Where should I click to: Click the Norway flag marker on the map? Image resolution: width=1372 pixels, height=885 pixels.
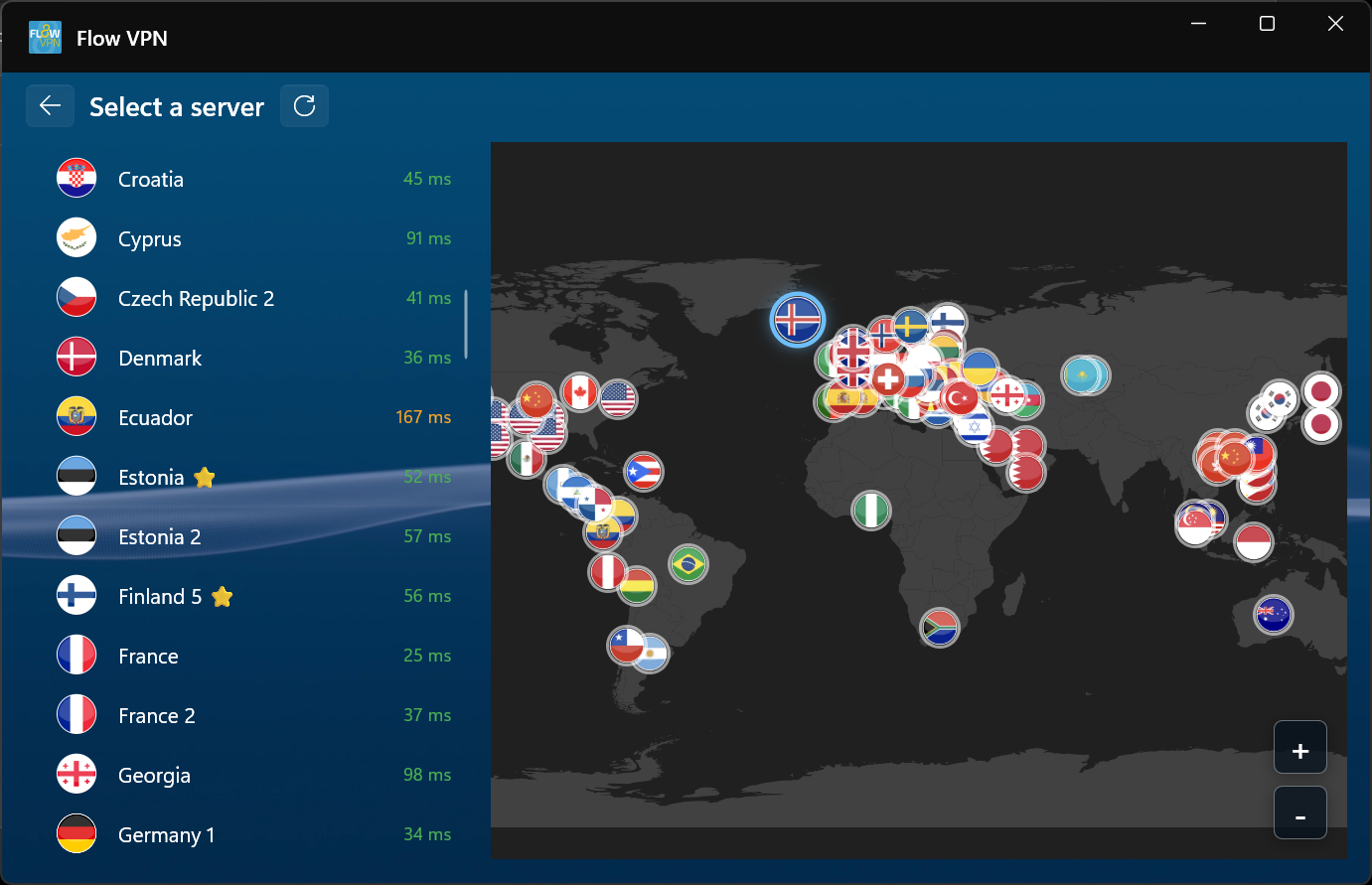883,335
